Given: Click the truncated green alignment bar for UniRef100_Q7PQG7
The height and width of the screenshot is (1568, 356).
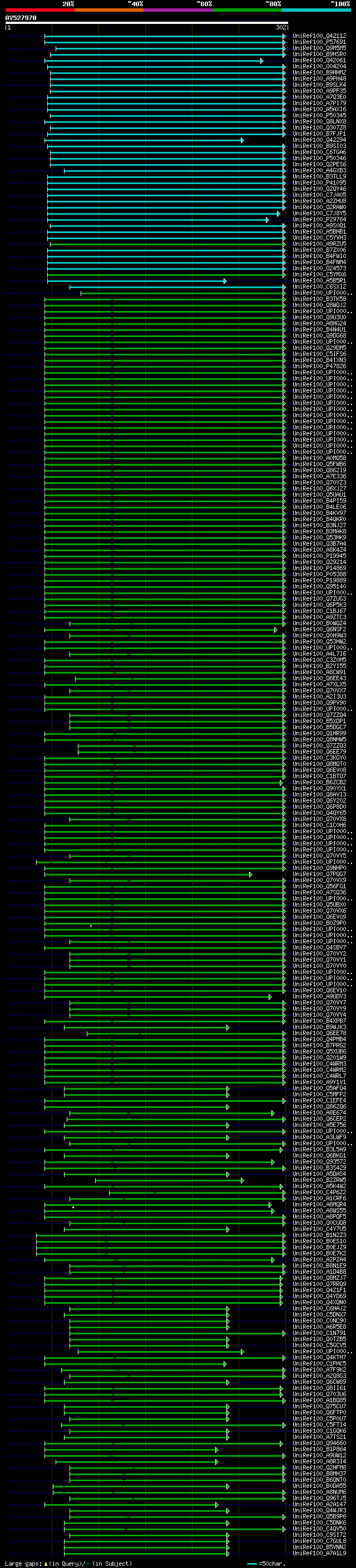Looking at the screenshot, I should point(149,874).
